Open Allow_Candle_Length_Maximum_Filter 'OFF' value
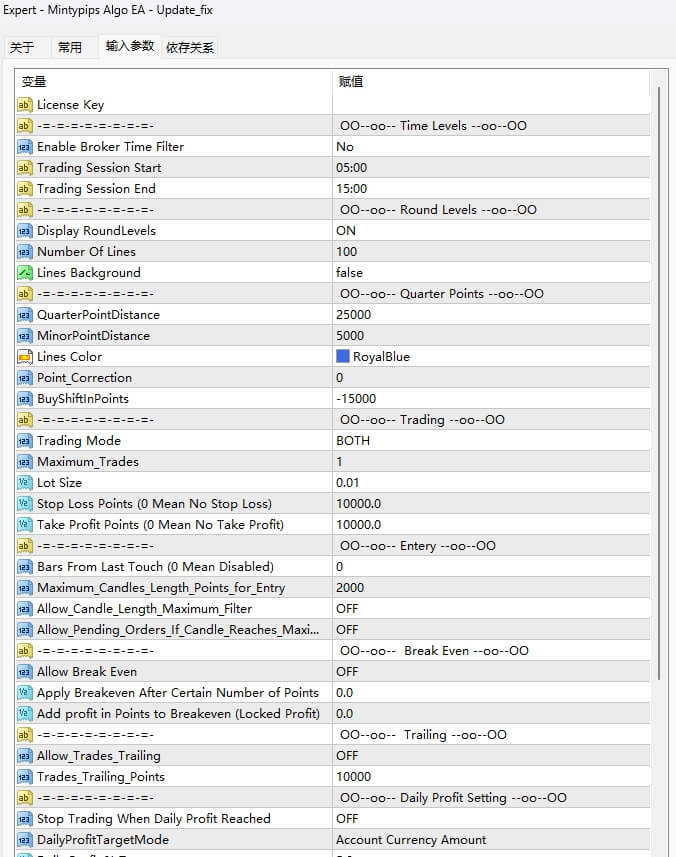676x857 pixels. [x=491, y=609]
